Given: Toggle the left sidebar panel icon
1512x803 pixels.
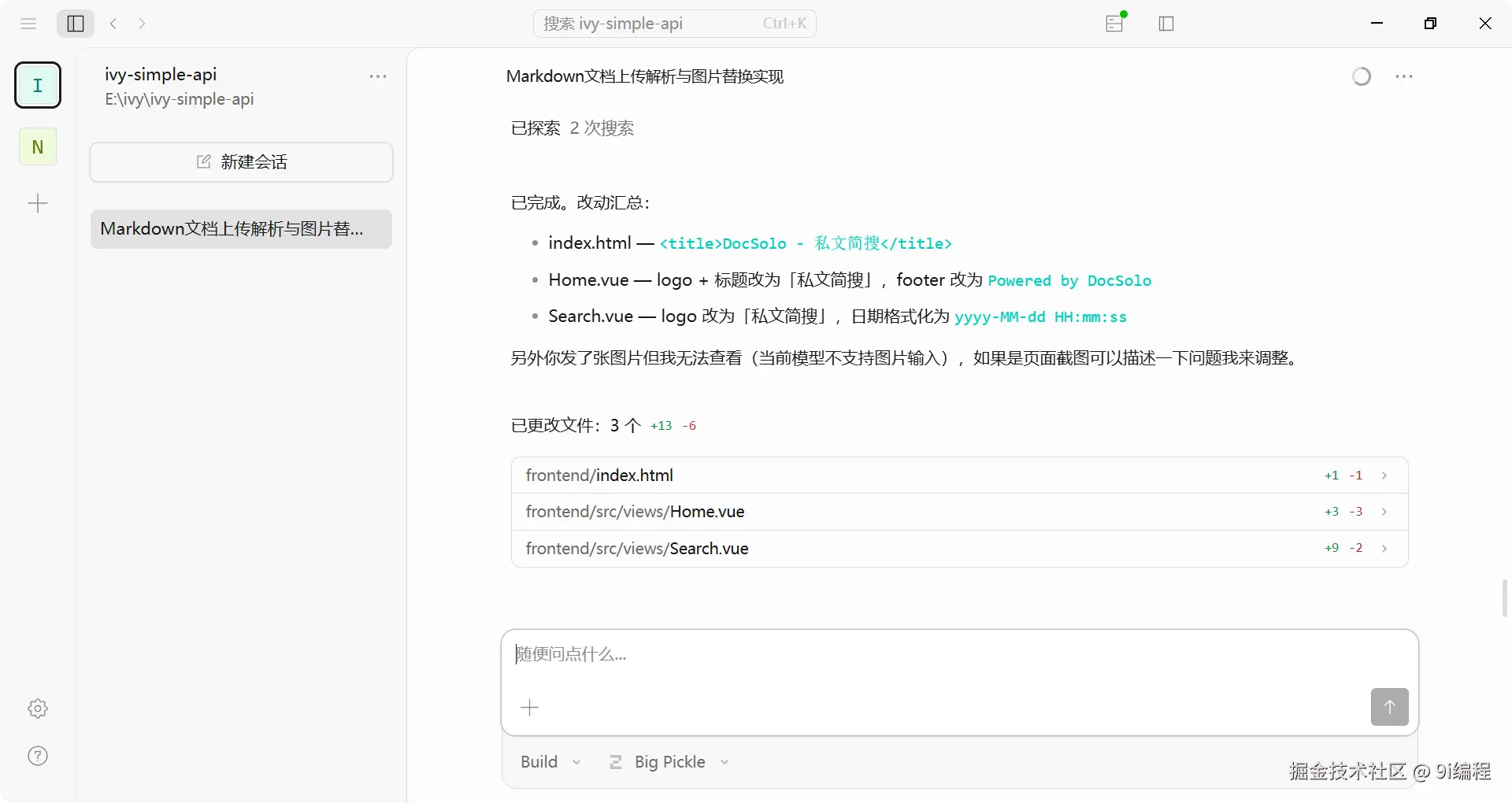Looking at the screenshot, I should coord(76,24).
